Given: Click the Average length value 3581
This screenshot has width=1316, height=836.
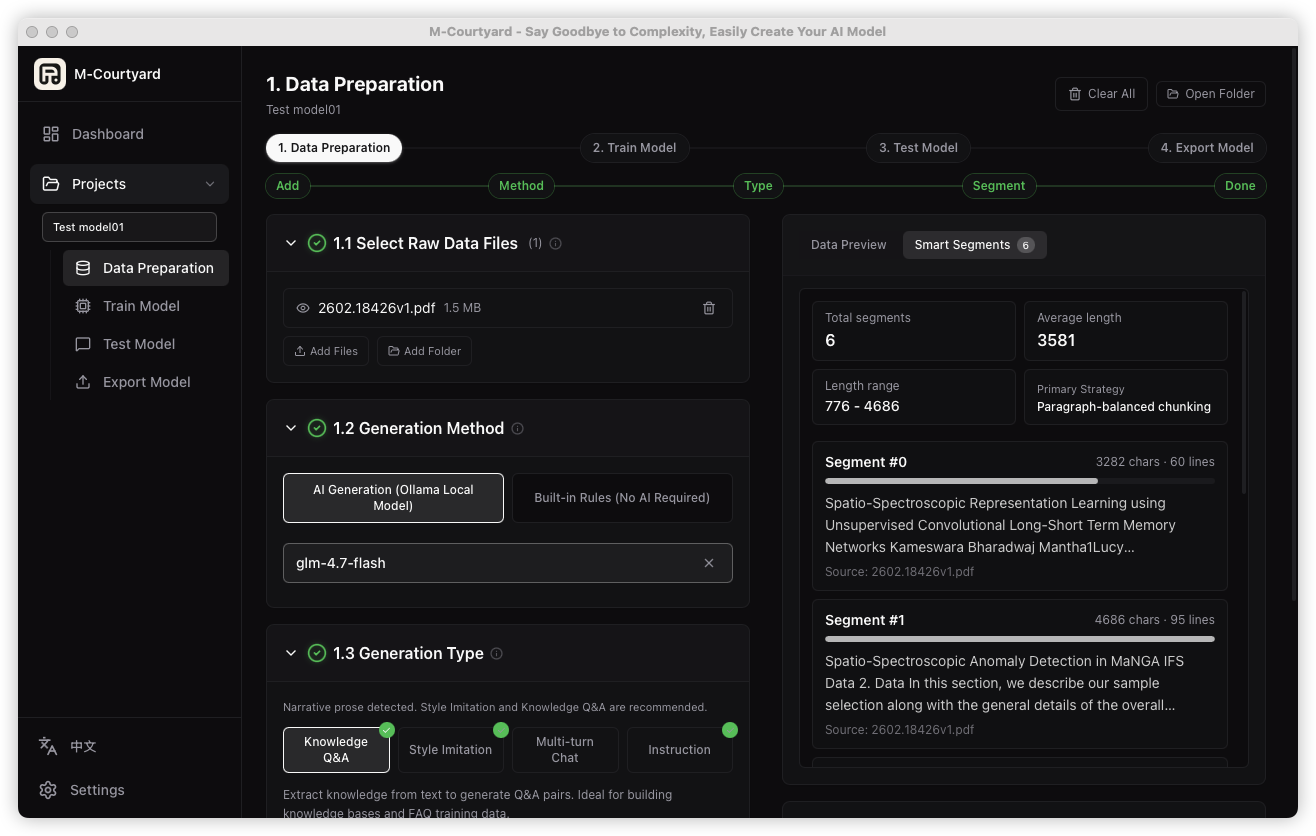Looking at the screenshot, I should pyautogui.click(x=1056, y=340).
